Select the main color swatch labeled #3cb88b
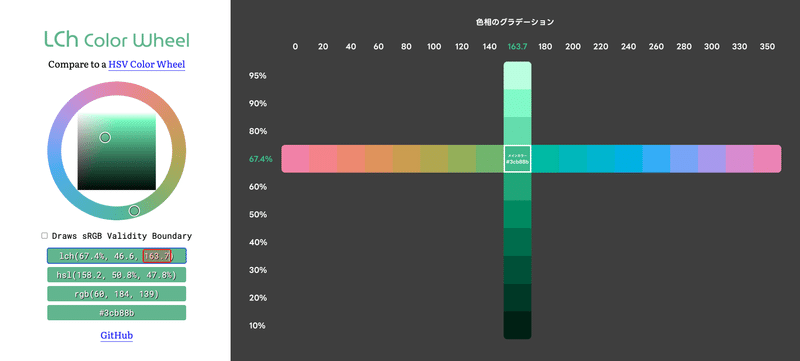 tap(517, 159)
